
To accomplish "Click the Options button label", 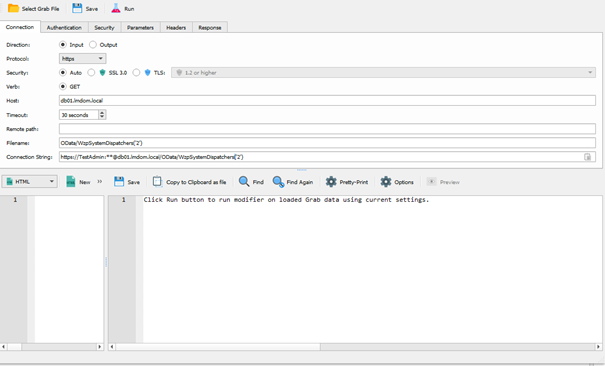I will click(404, 182).
